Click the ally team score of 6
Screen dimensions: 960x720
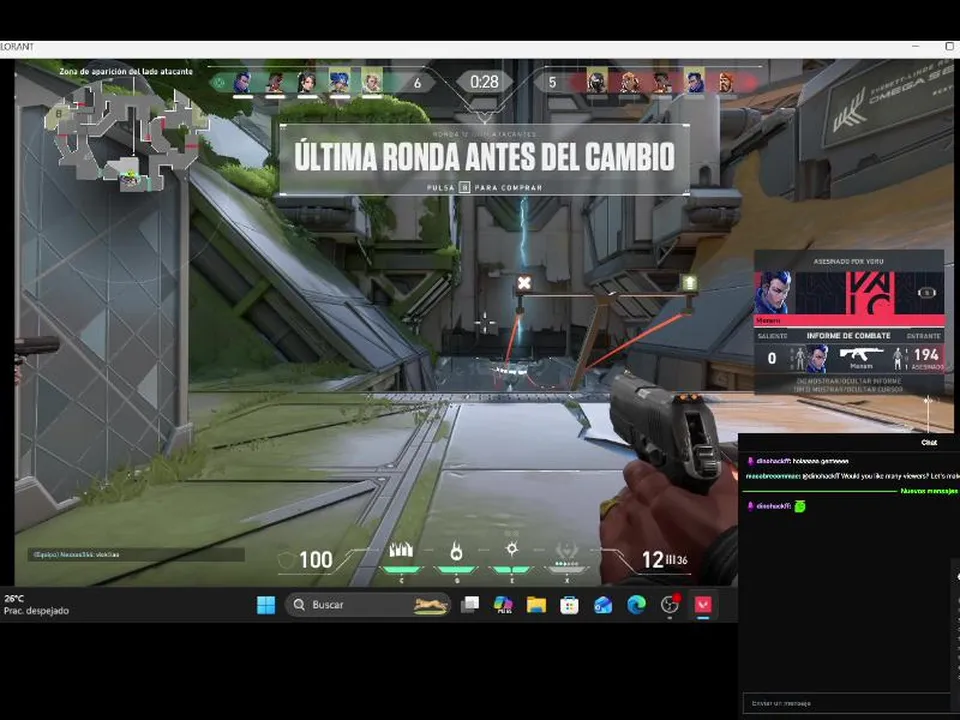418,83
